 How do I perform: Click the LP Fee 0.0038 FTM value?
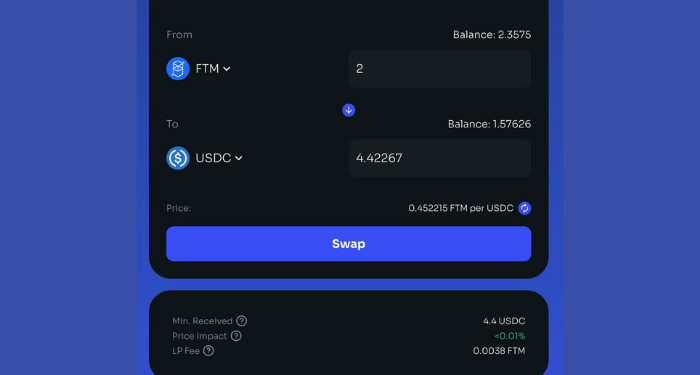coord(499,351)
